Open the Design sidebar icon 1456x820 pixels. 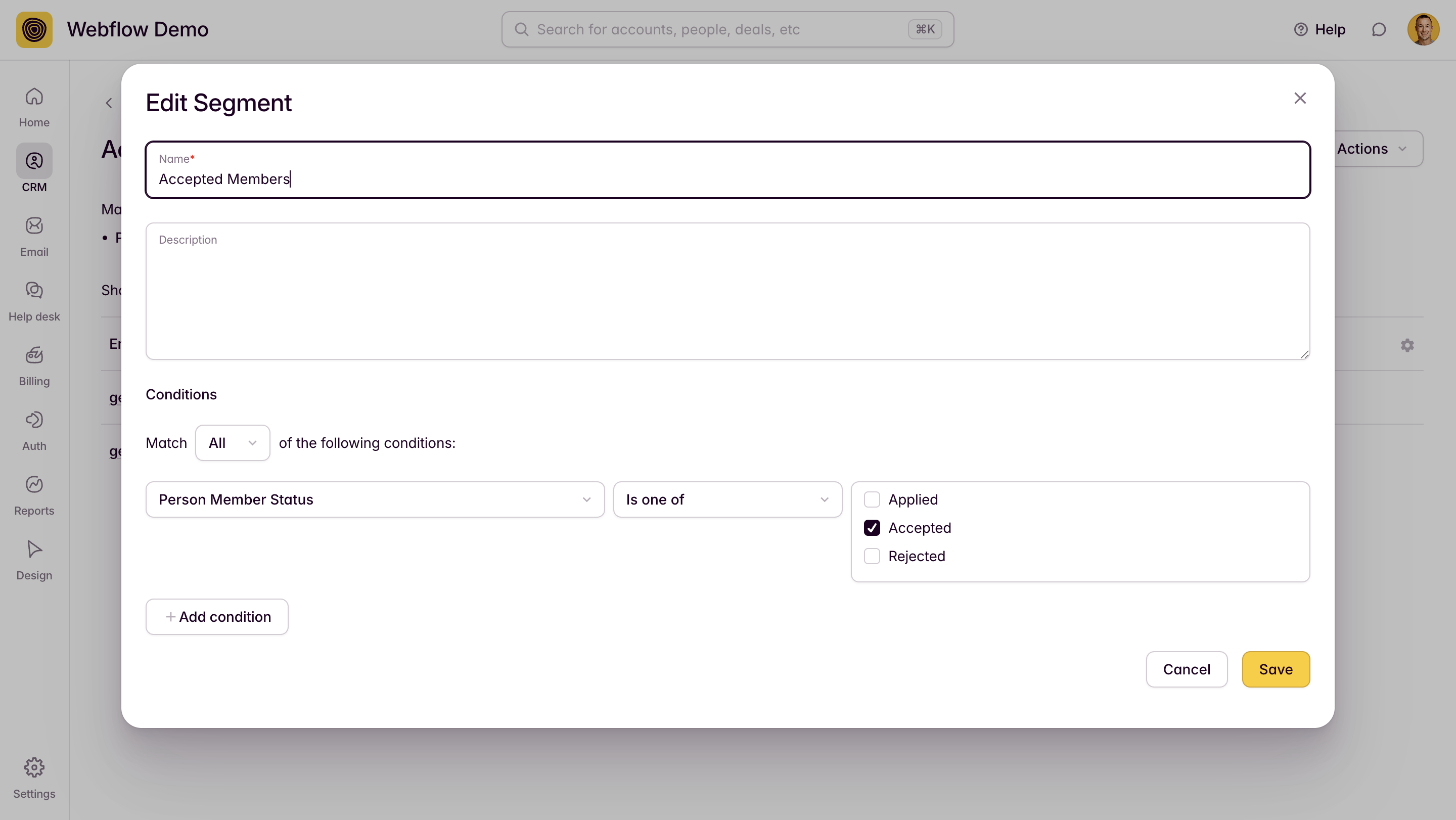pyautogui.click(x=34, y=560)
